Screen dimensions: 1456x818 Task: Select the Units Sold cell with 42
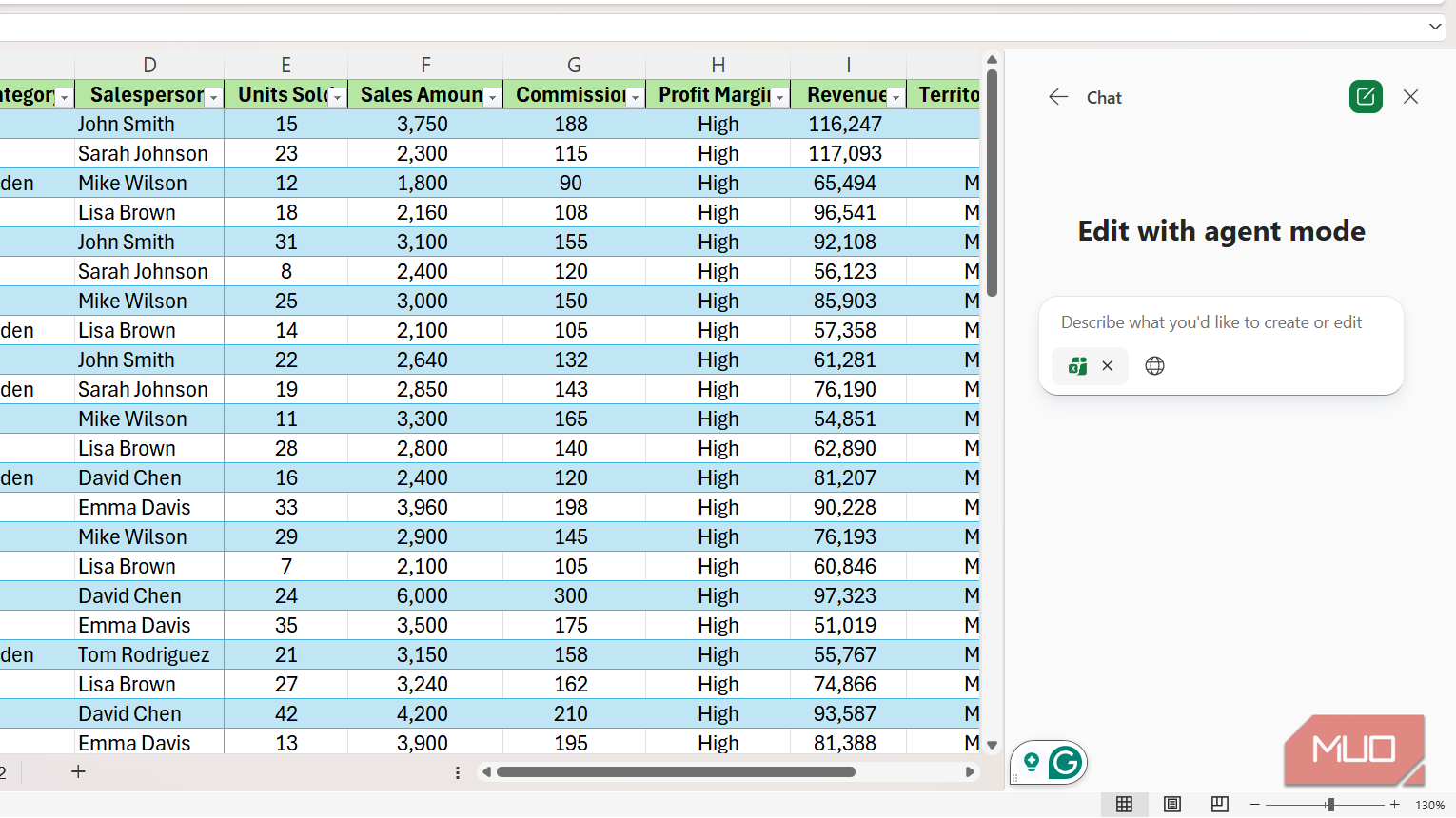point(285,713)
